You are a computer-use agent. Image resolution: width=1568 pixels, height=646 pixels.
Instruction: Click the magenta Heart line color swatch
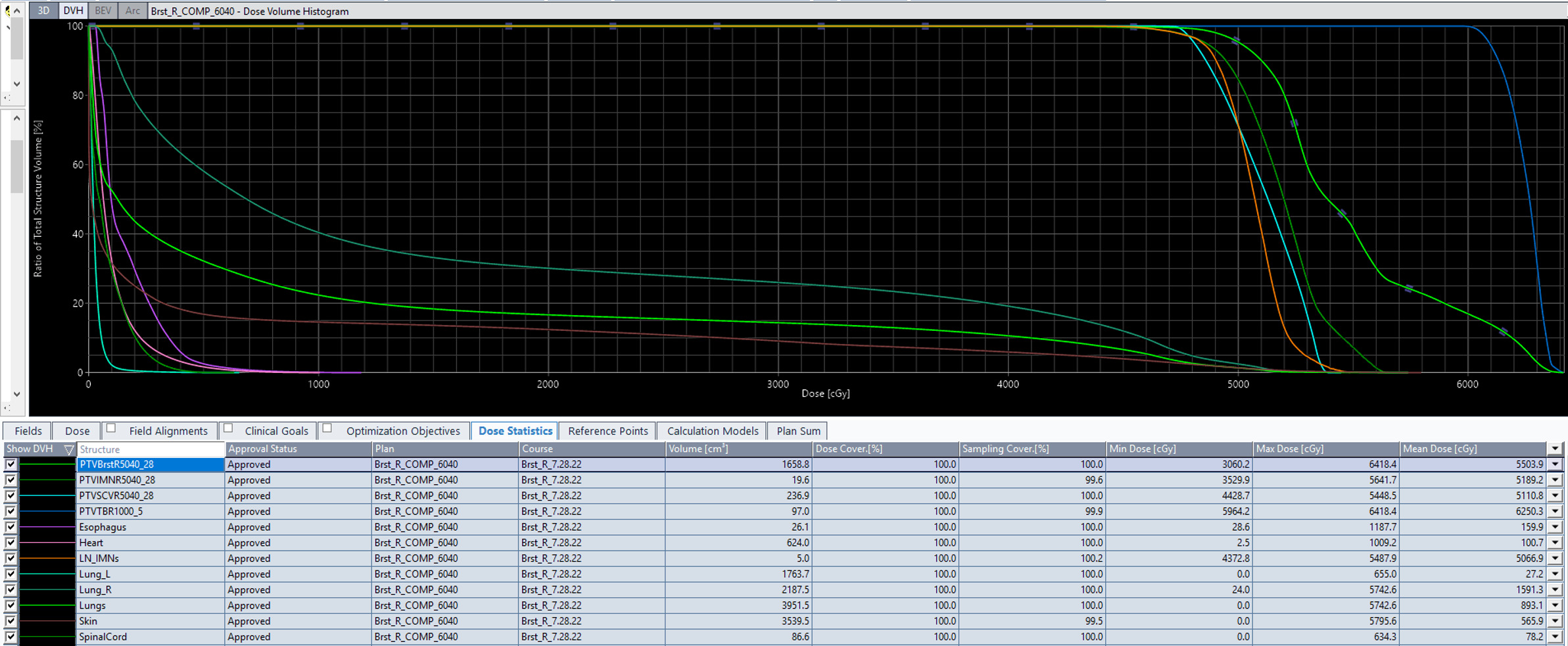47,543
